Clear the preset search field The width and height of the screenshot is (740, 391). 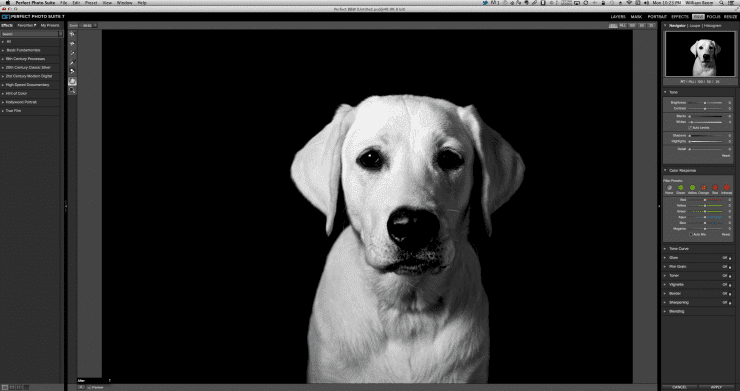coord(60,34)
